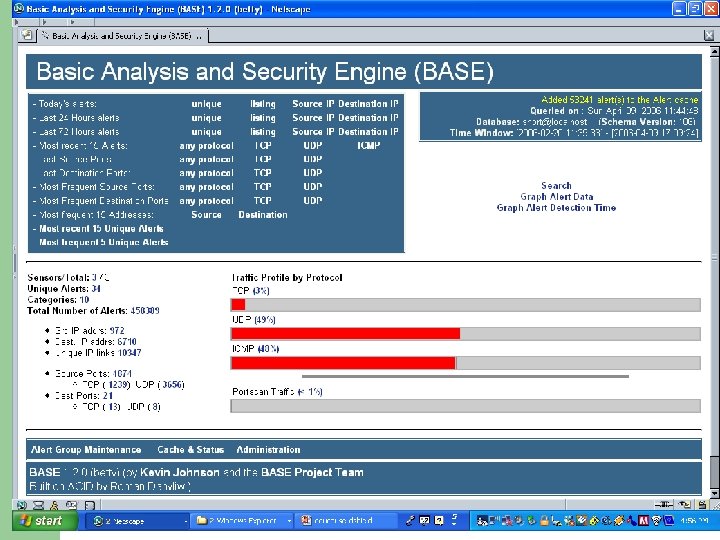The width and height of the screenshot is (720, 540).
Task: Click the Windows start button
Action: pos(45,521)
